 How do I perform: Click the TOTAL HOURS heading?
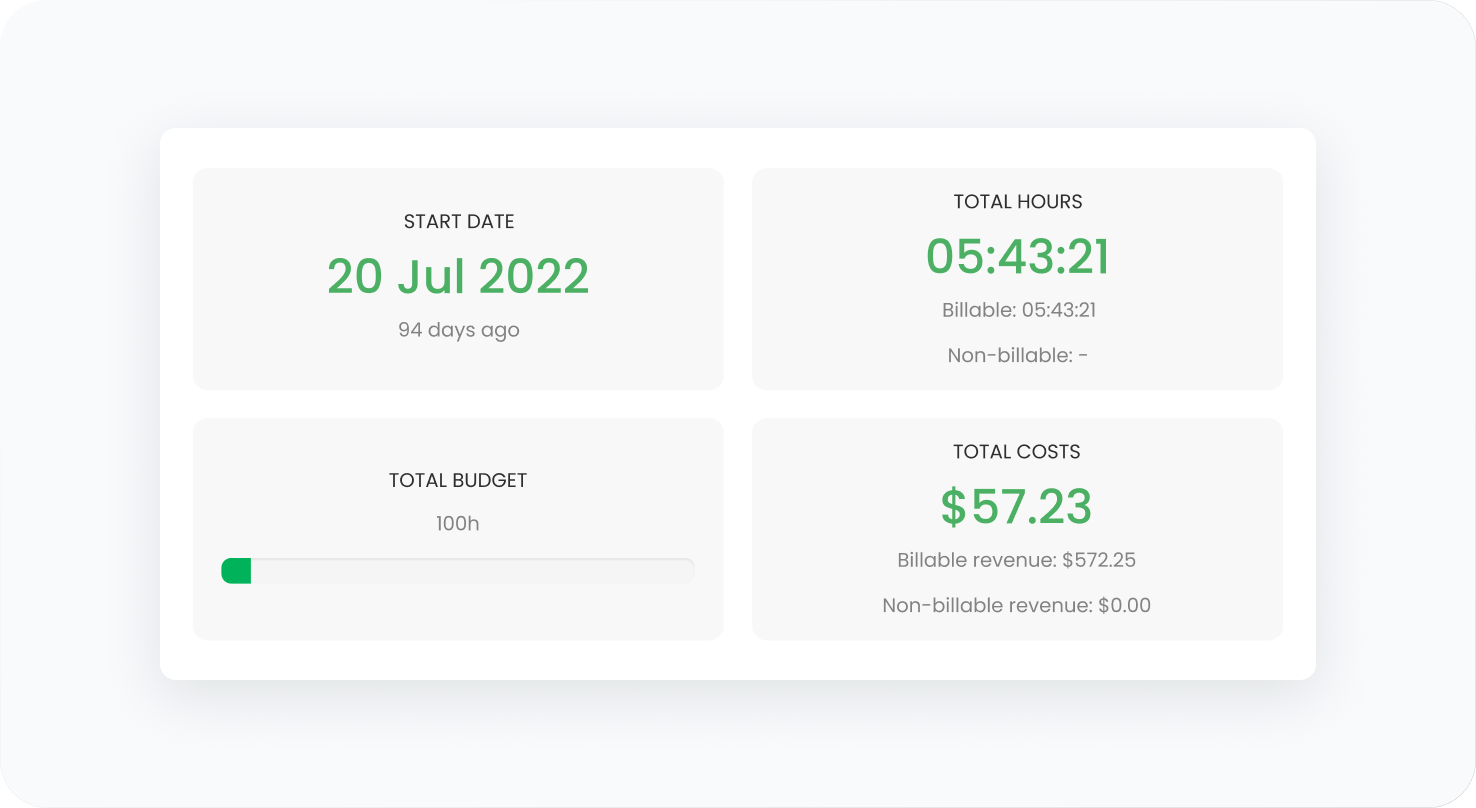pyautogui.click(x=1017, y=202)
